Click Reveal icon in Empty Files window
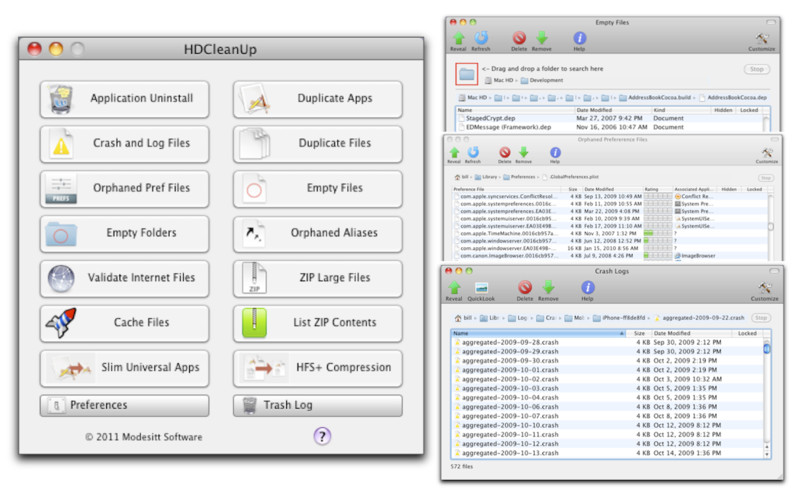 pos(458,40)
